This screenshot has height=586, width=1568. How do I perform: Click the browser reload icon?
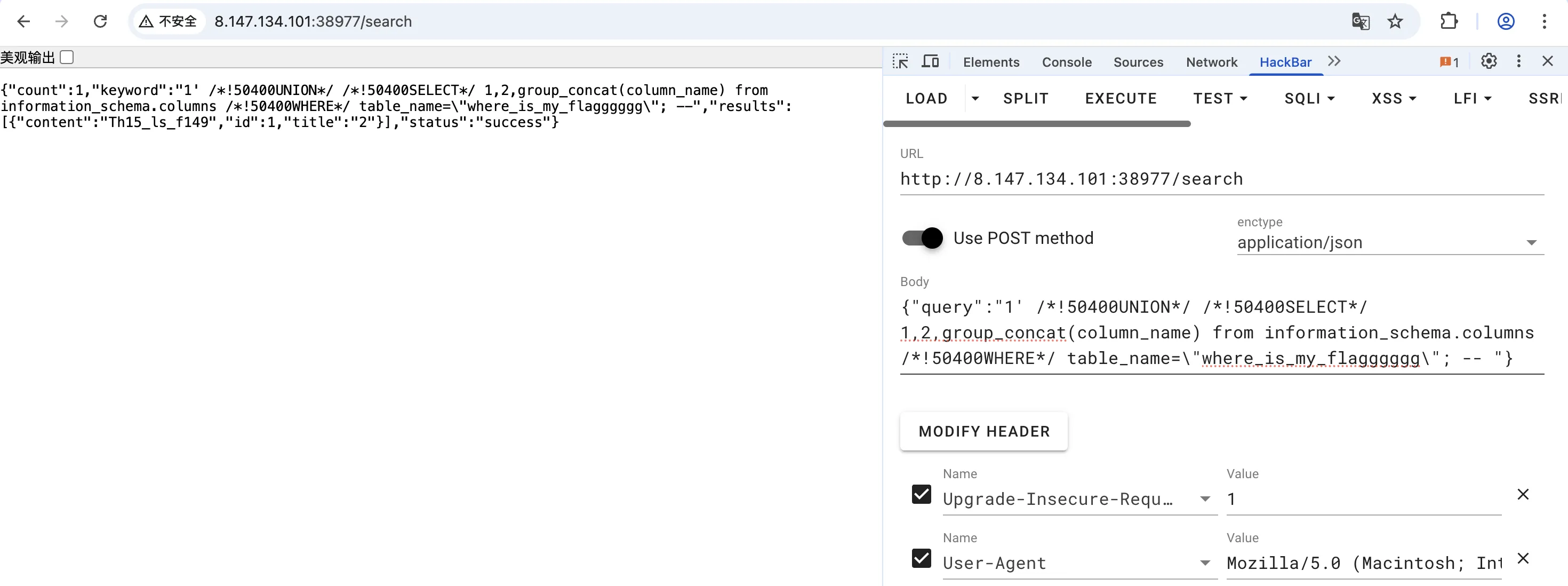[x=100, y=21]
